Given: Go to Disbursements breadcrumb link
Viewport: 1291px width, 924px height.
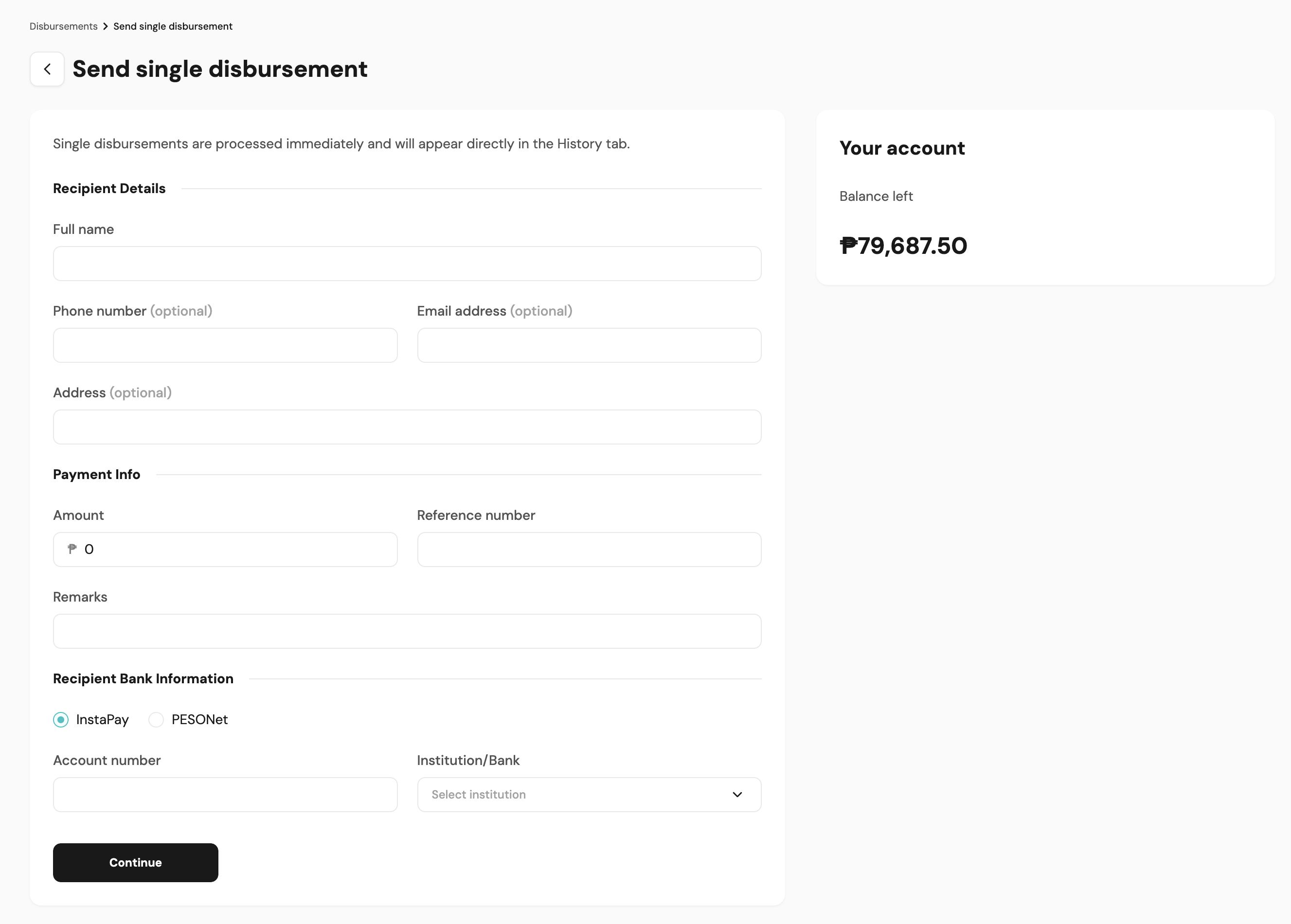Looking at the screenshot, I should [x=63, y=27].
